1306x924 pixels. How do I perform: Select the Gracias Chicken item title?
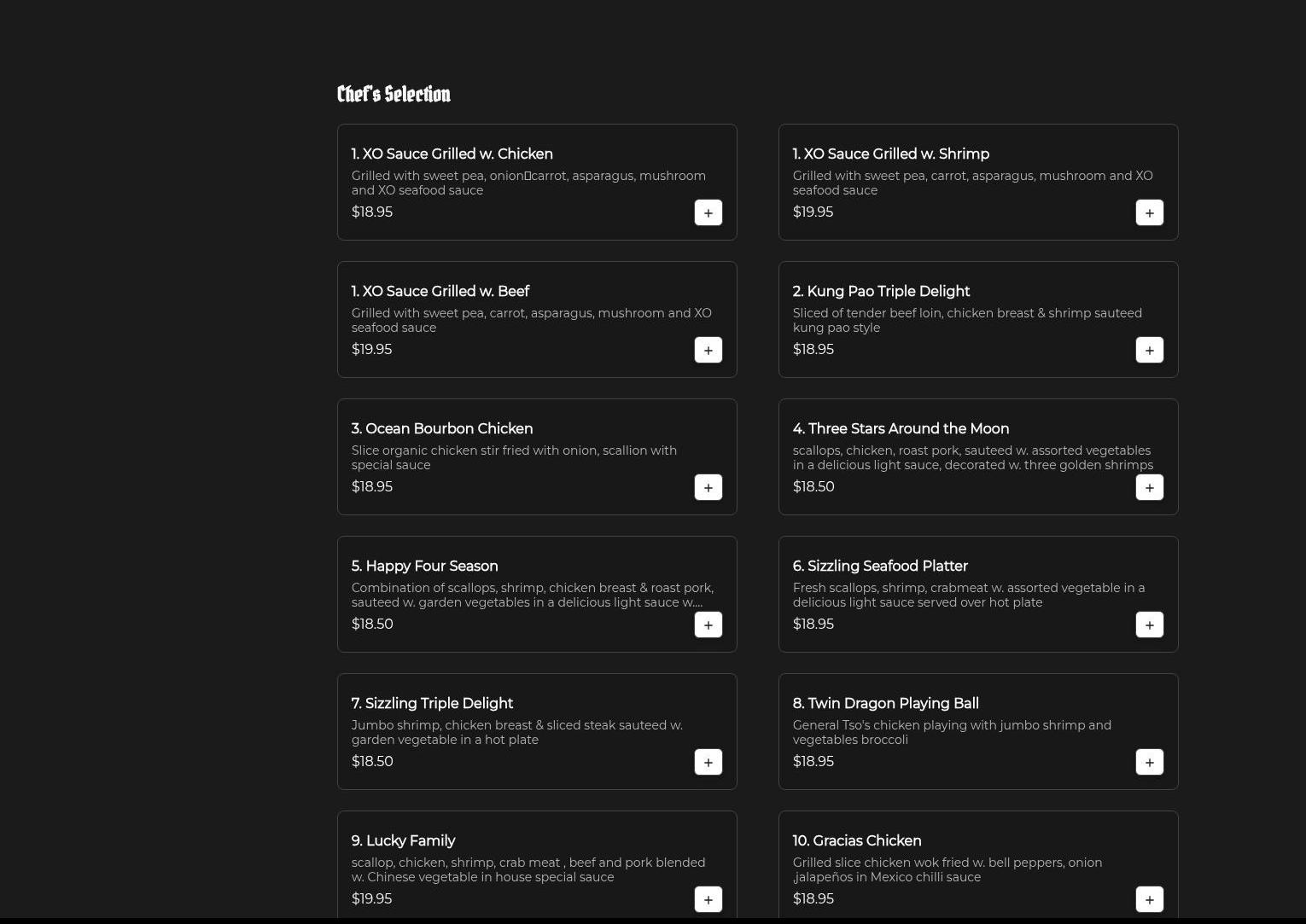tap(857, 841)
